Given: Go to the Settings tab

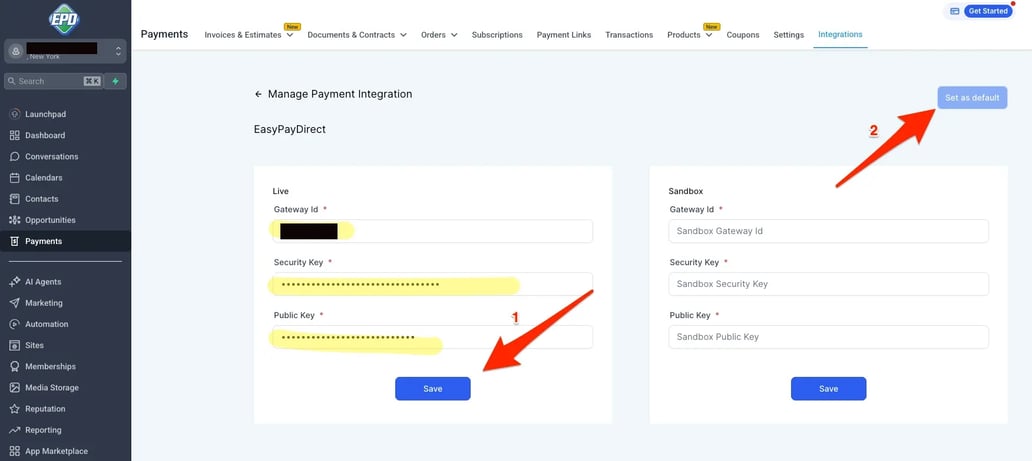Looking at the screenshot, I should 788,35.
